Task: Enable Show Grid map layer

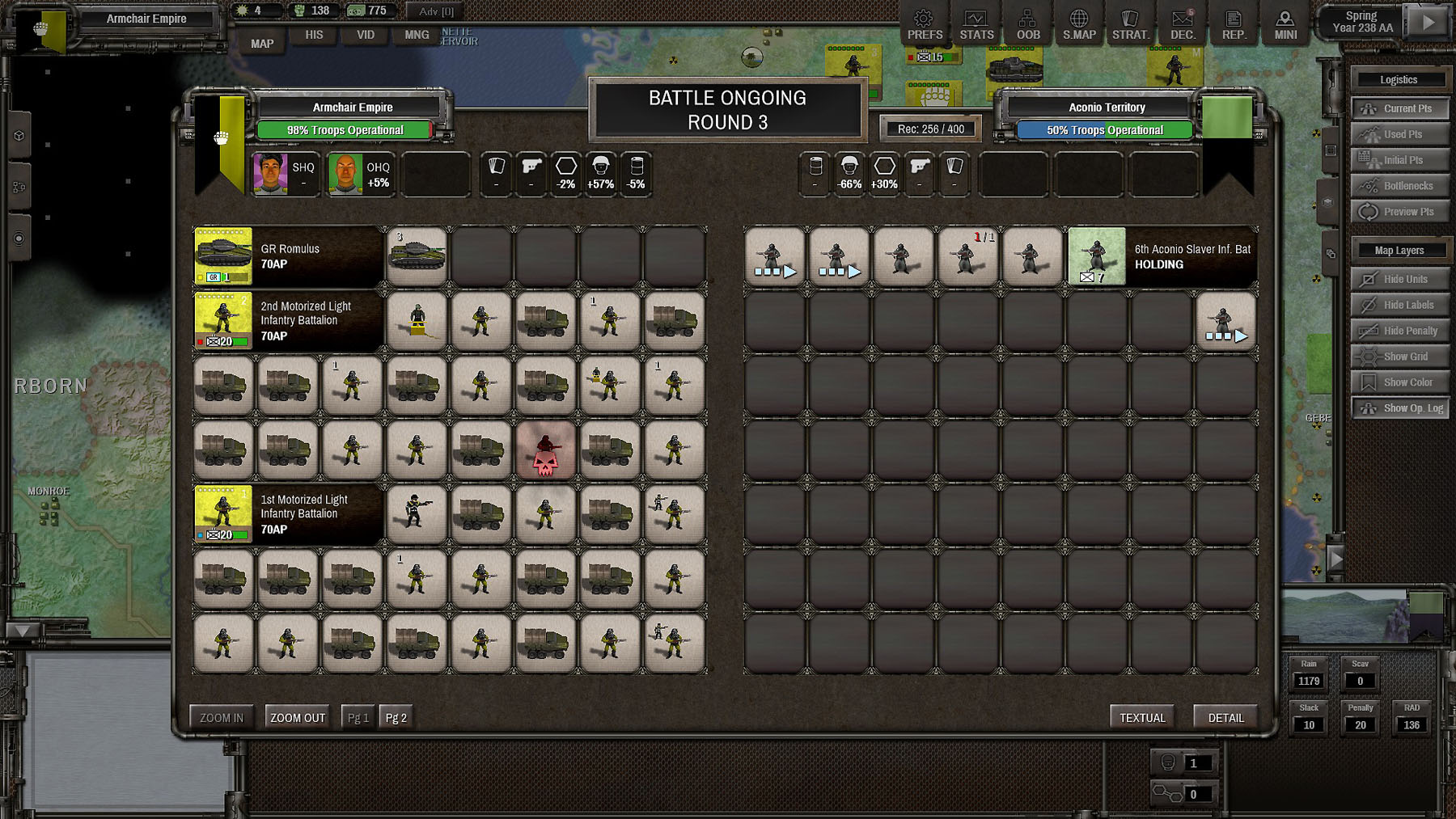Action: [1399, 357]
